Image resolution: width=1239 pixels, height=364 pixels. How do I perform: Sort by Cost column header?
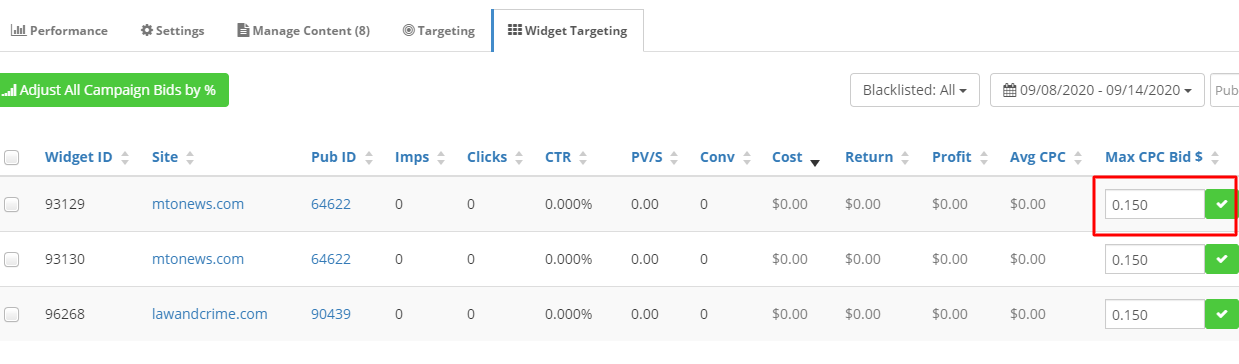click(796, 157)
